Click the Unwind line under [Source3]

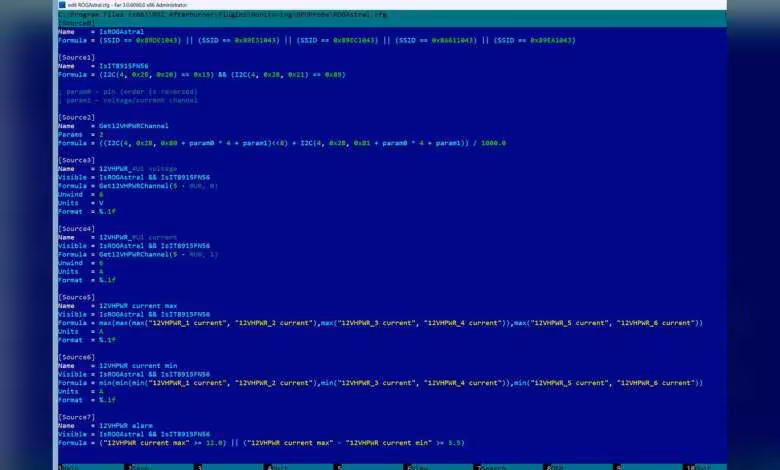tap(81, 194)
